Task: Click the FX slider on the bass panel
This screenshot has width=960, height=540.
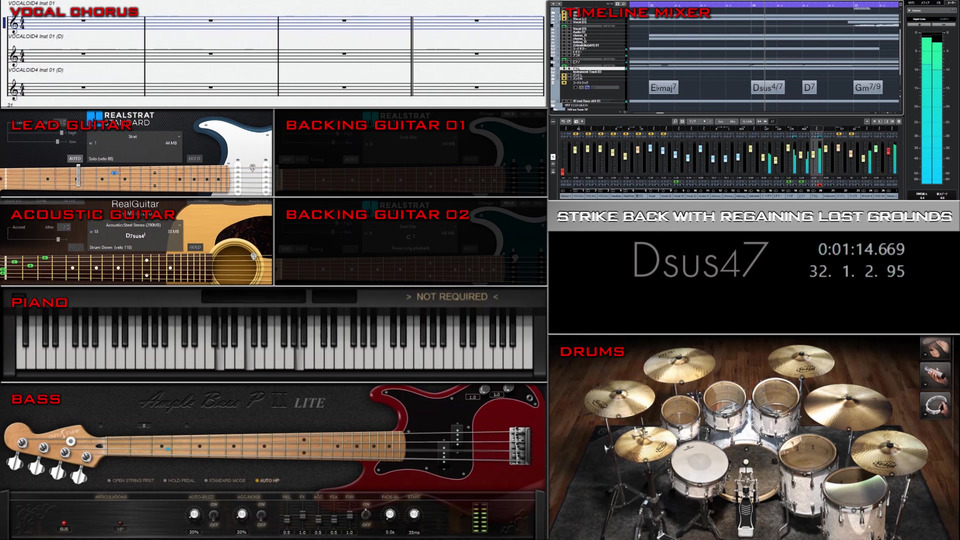Action: pos(302,514)
